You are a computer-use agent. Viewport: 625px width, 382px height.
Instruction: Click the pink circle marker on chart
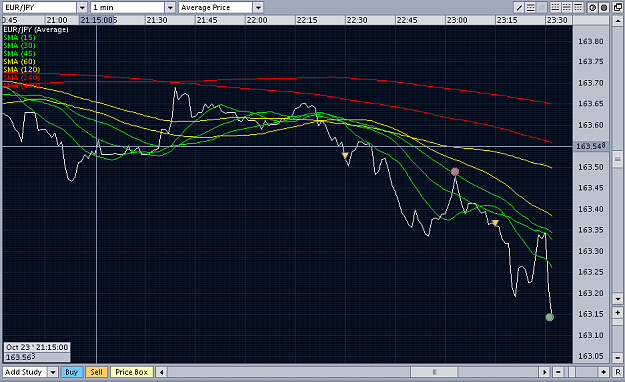455,172
